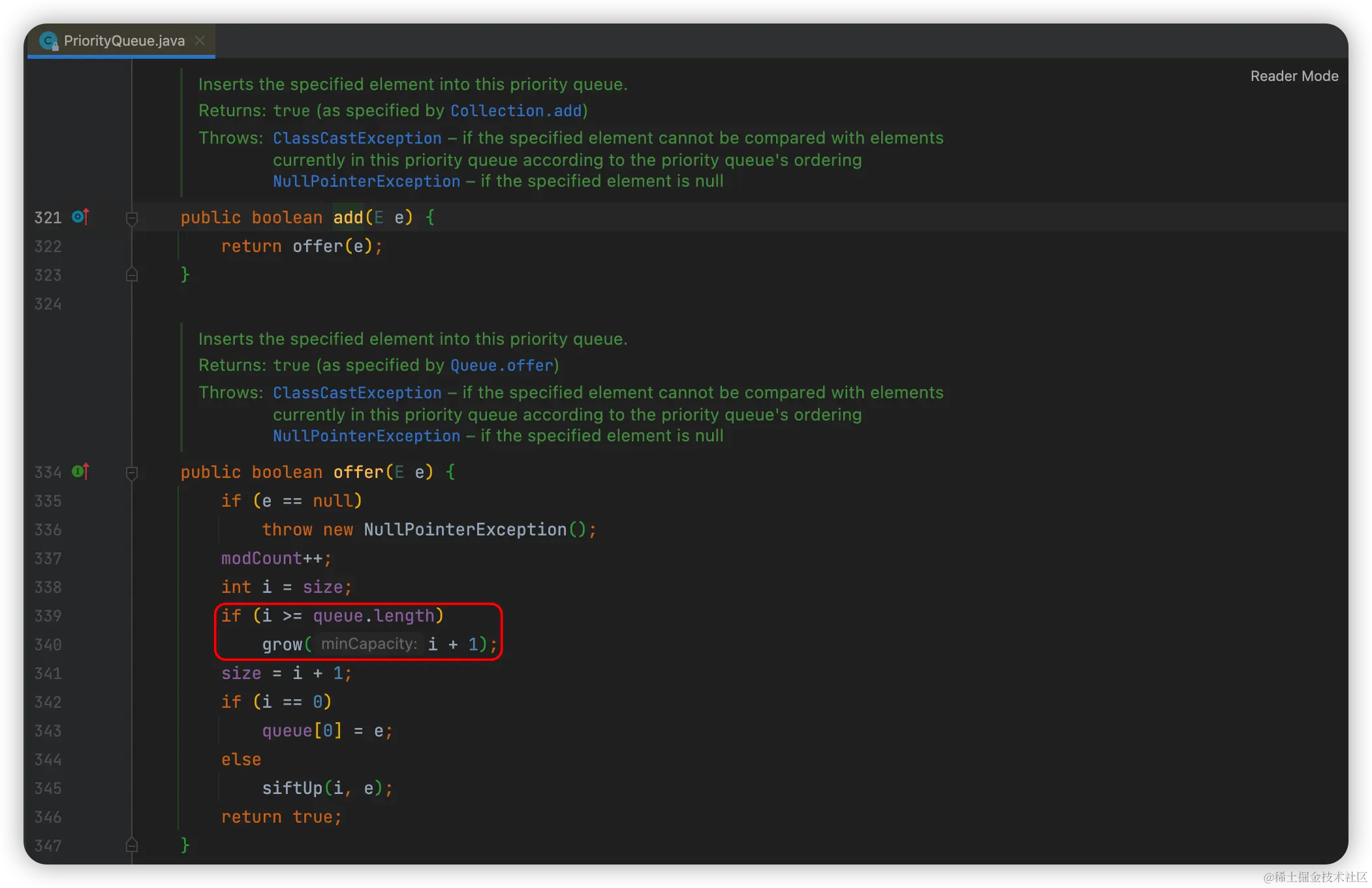The width and height of the screenshot is (1372, 888).
Task: Click 'return true;' on line 346
Action: (281, 817)
